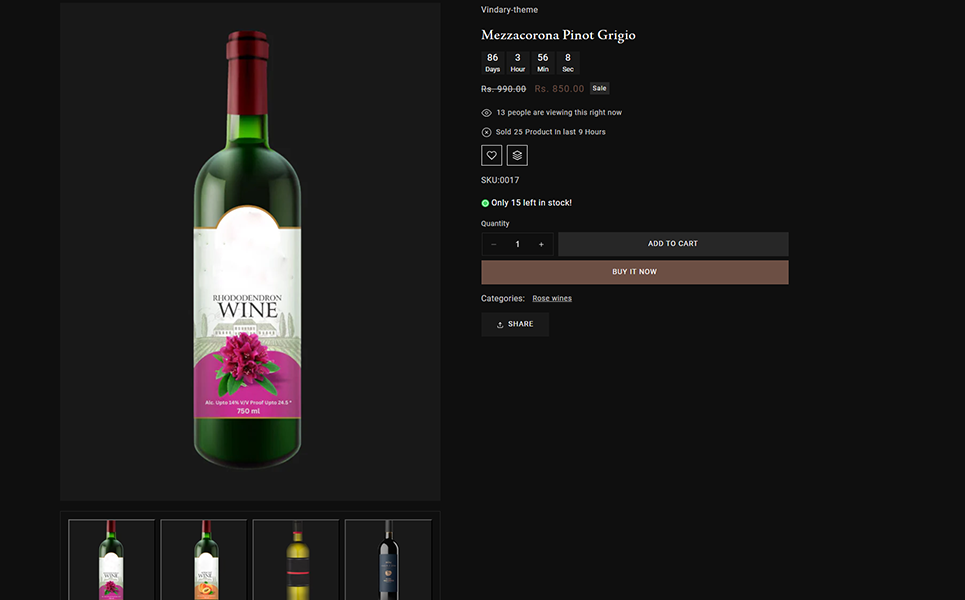
Task: Click the Sale badge next to price
Action: (x=599, y=88)
